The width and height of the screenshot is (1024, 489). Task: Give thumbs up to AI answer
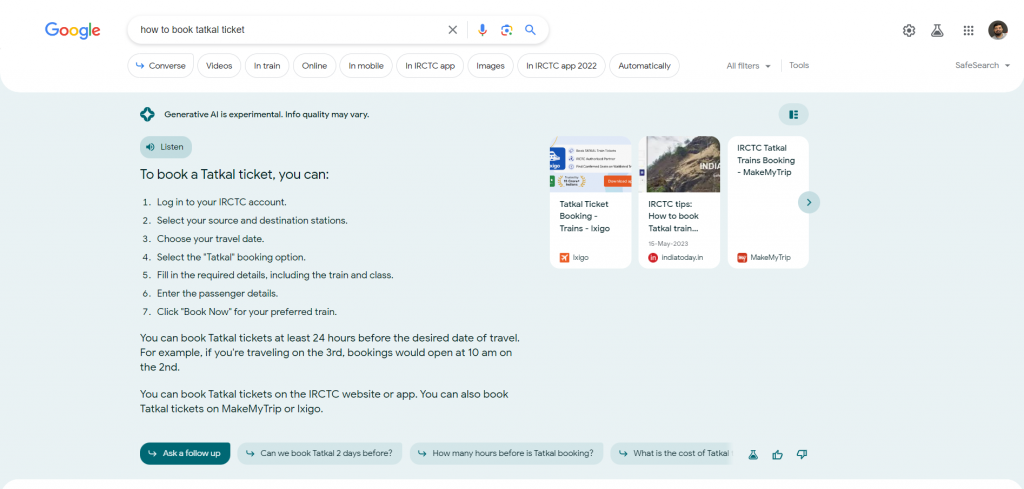click(x=778, y=454)
